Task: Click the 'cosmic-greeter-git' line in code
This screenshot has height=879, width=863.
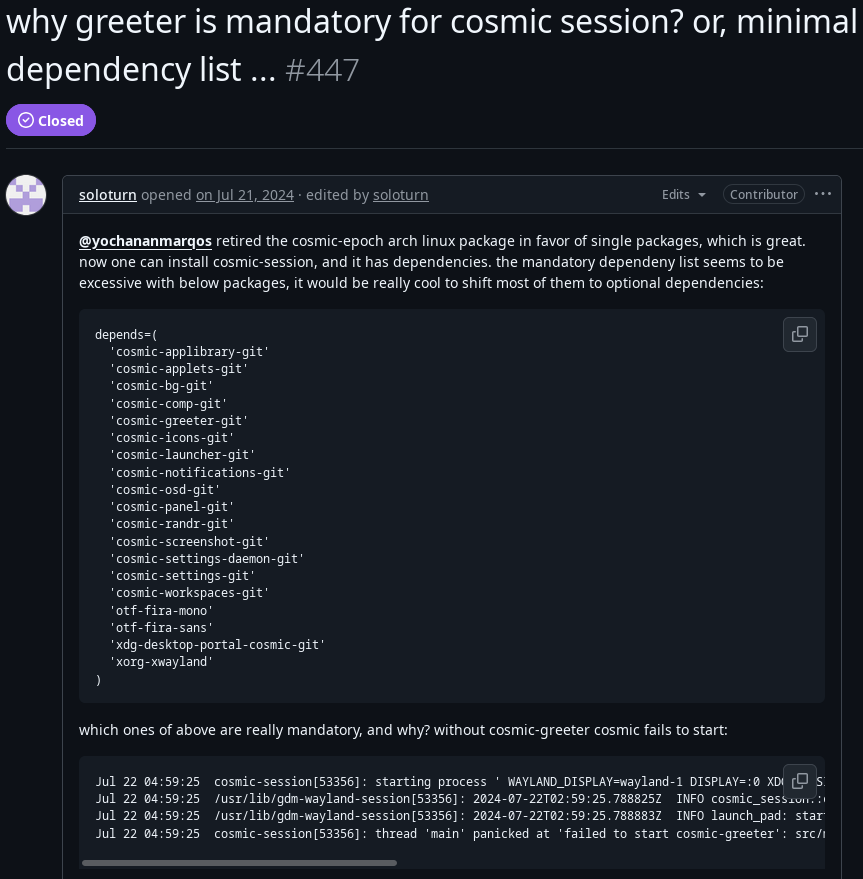Action: [178, 420]
